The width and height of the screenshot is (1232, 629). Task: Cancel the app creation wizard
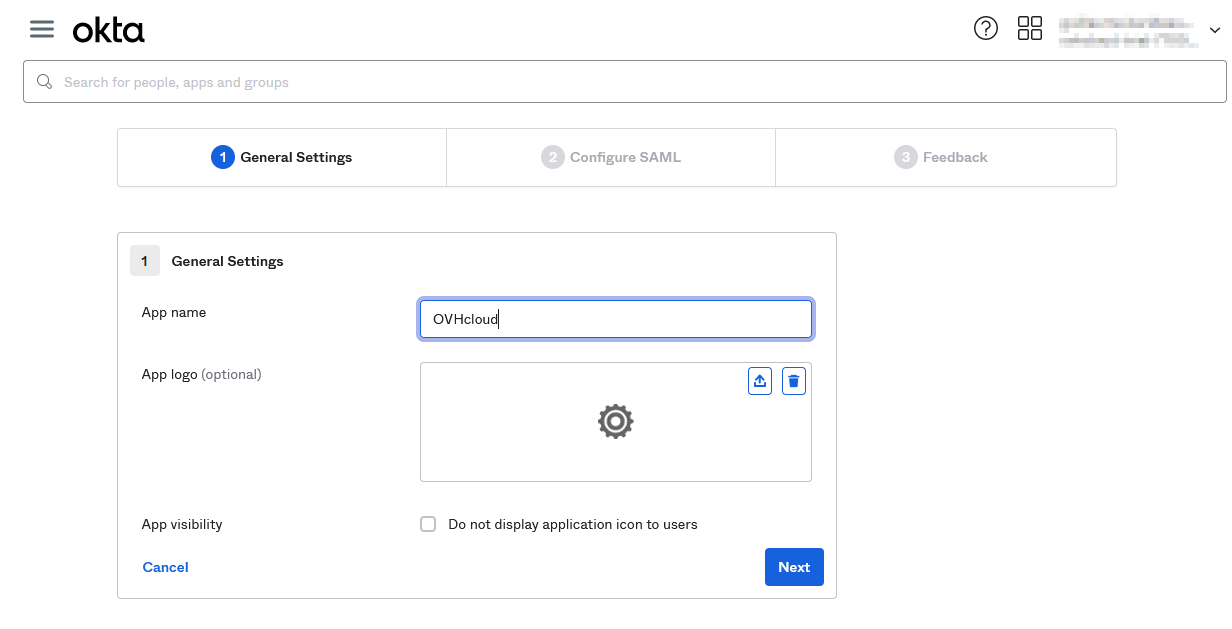[165, 567]
